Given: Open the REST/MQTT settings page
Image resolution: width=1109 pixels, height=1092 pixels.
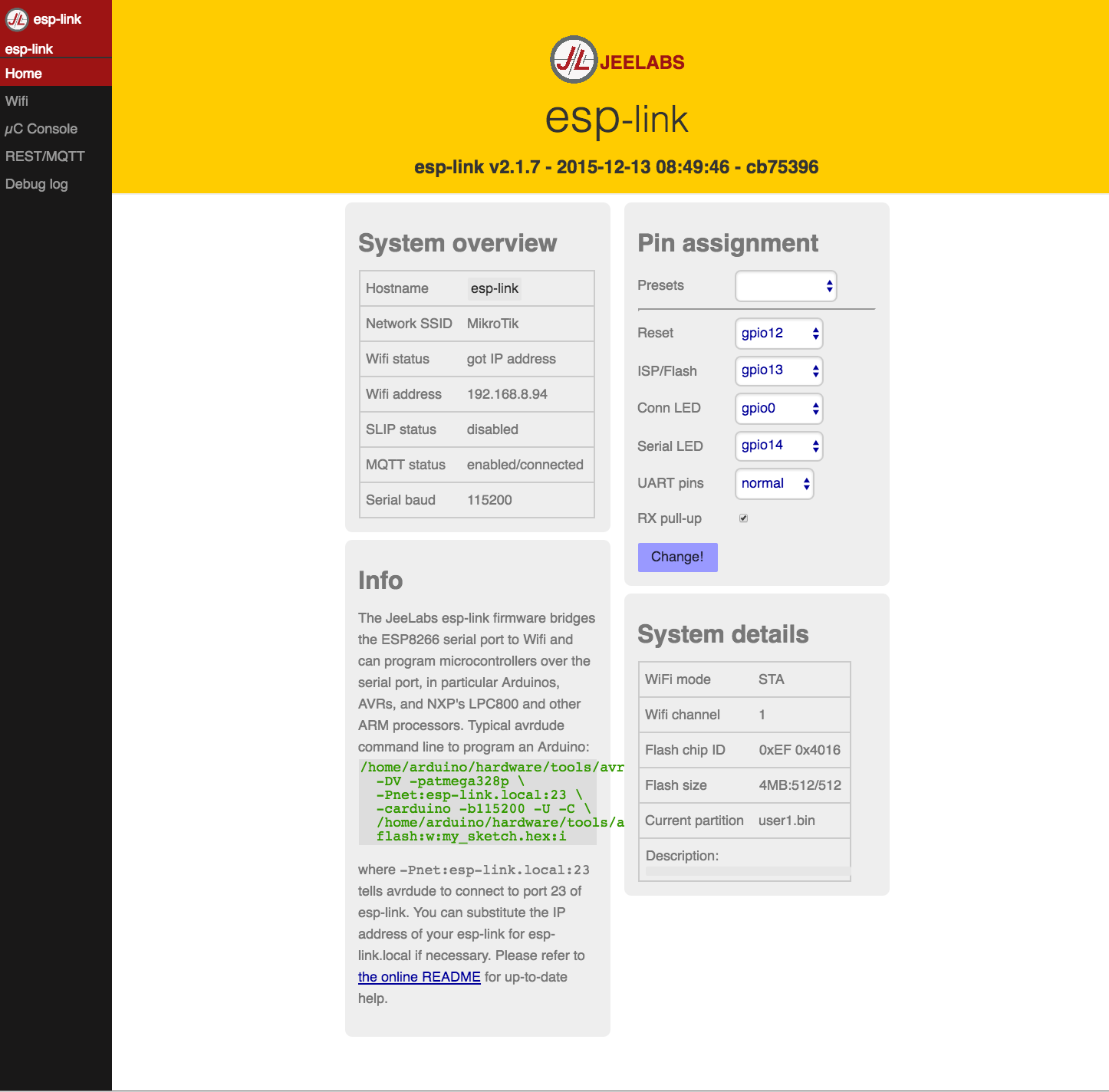Looking at the screenshot, I should coord(56,156).
